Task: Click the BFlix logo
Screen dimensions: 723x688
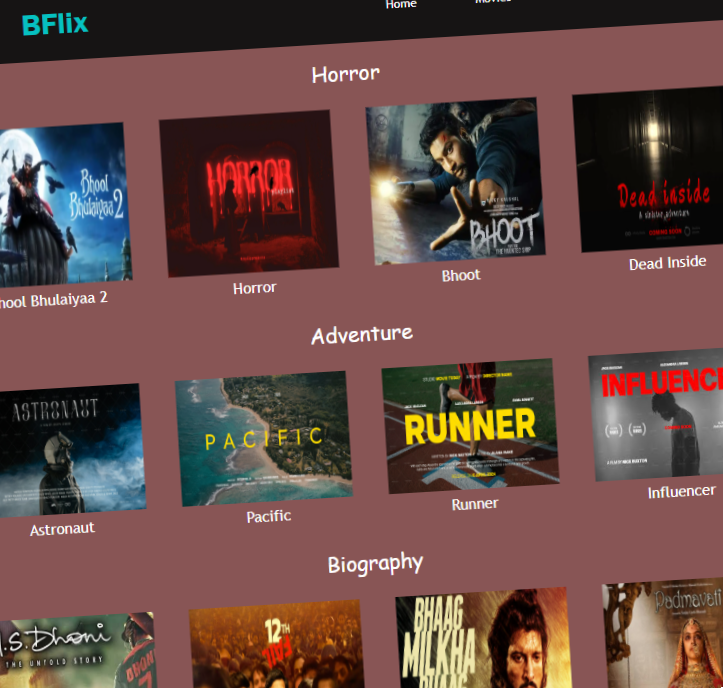Action: (x=55, y=24)
